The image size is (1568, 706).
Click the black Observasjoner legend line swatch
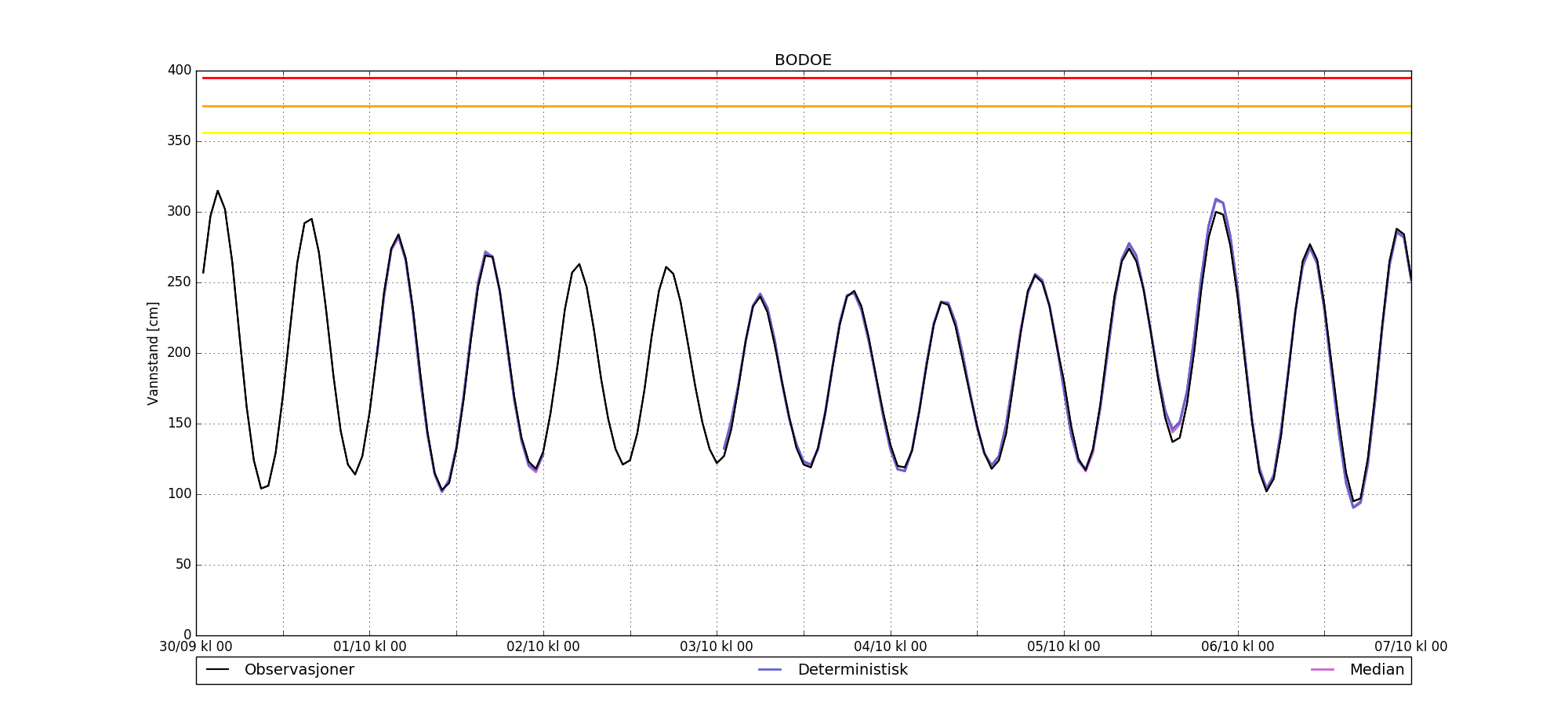[x=217, y=670]
